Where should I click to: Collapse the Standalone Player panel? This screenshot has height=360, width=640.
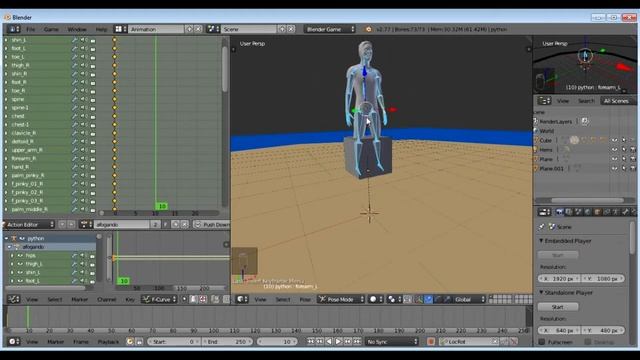pos(541,293)
